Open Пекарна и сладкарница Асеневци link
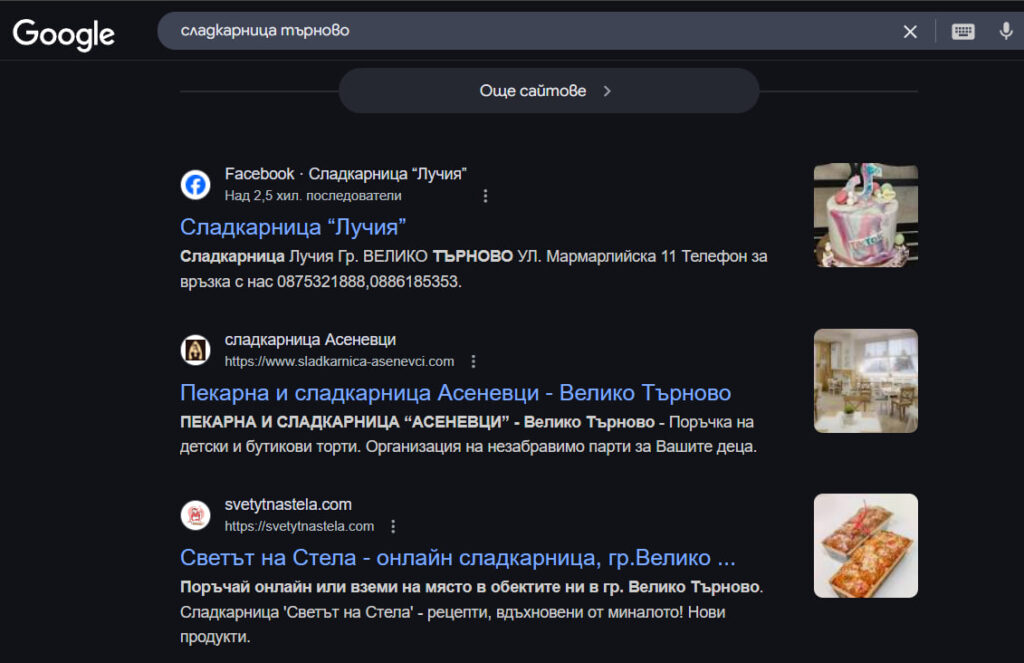This screenshot has width=1024, height=663. point(455,392)
